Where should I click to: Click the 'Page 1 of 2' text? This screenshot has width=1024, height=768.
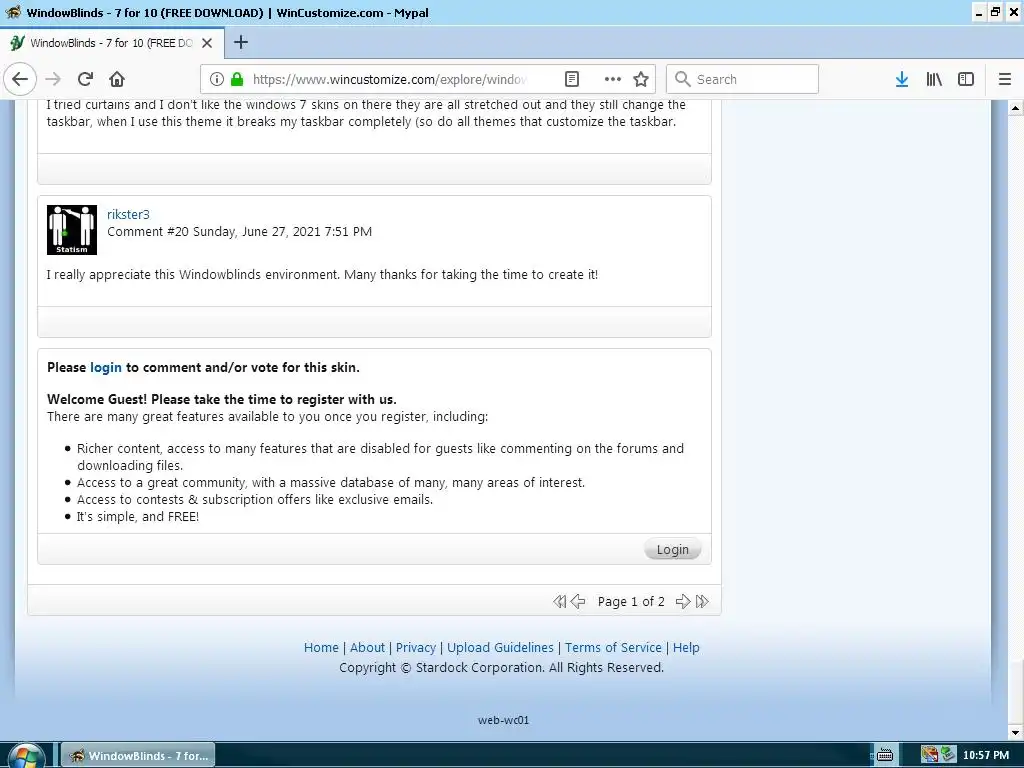coord(631,601)
